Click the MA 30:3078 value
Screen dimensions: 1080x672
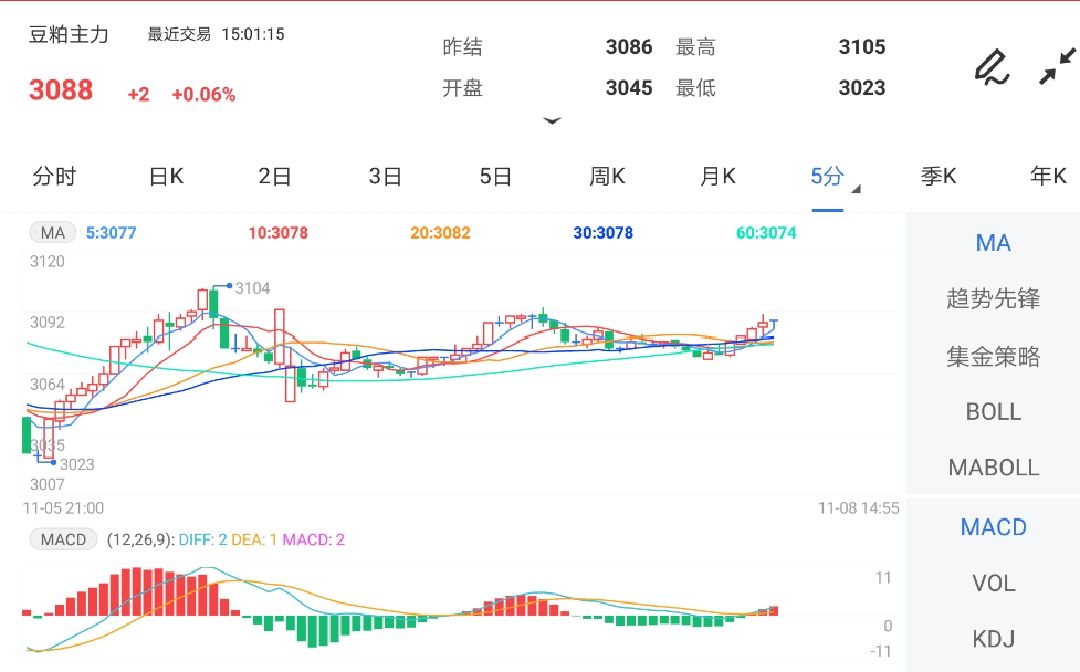click(603, 233)
